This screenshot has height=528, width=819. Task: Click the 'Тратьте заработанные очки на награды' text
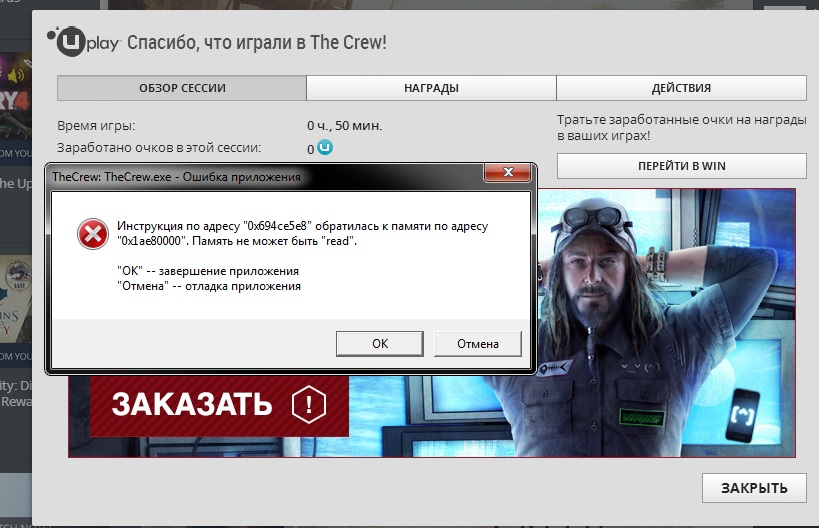tap(682, 120)
